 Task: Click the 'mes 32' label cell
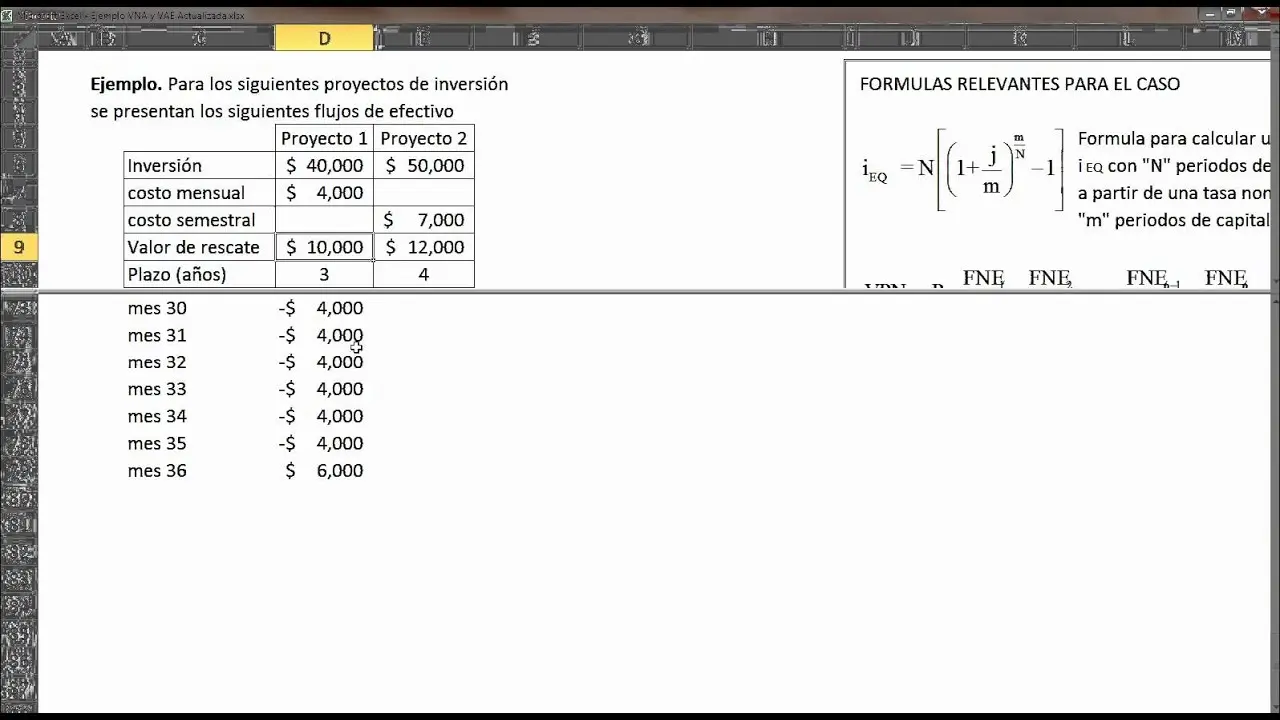(x=157, y=362)
